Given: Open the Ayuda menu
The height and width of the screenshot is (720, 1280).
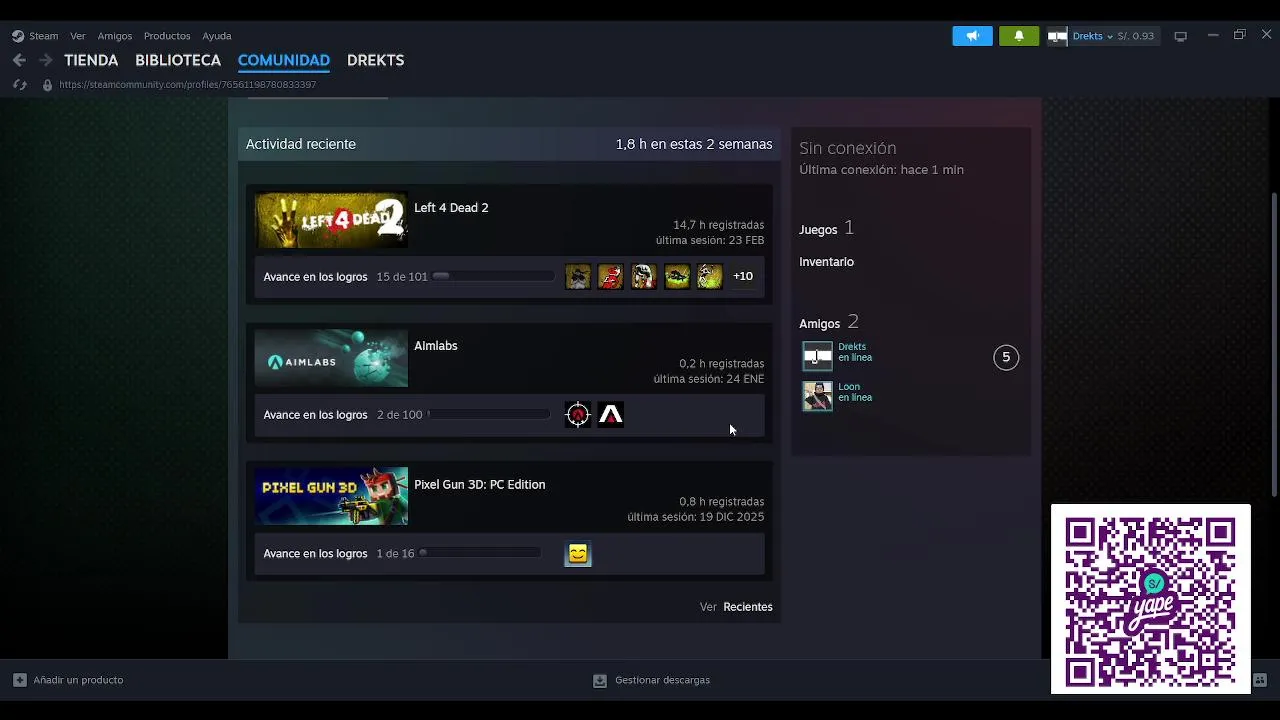Looking at the screenshot, I should (217, 36).
